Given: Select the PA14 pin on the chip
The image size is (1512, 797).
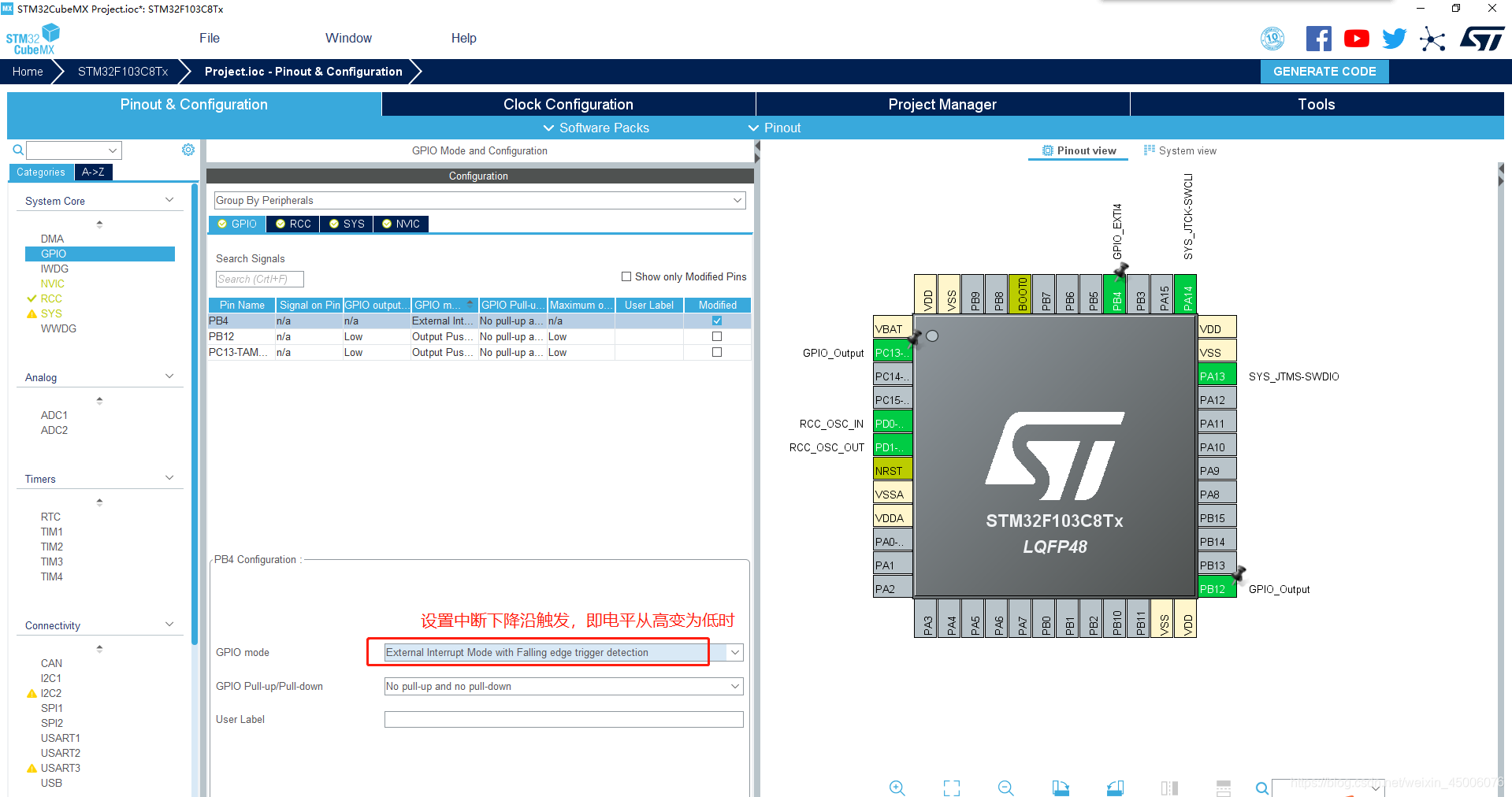Looking at the screenshot, I should pyautogui.click(x=1187, y=294).
